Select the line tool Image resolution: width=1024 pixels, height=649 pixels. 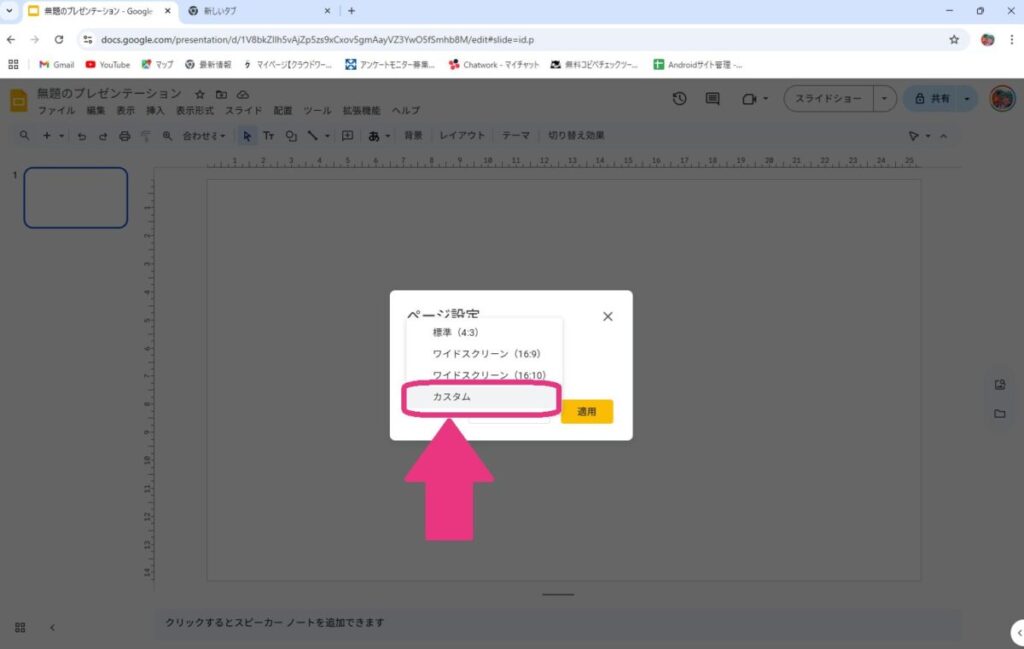pyautogui.click(x=313, y=136)
